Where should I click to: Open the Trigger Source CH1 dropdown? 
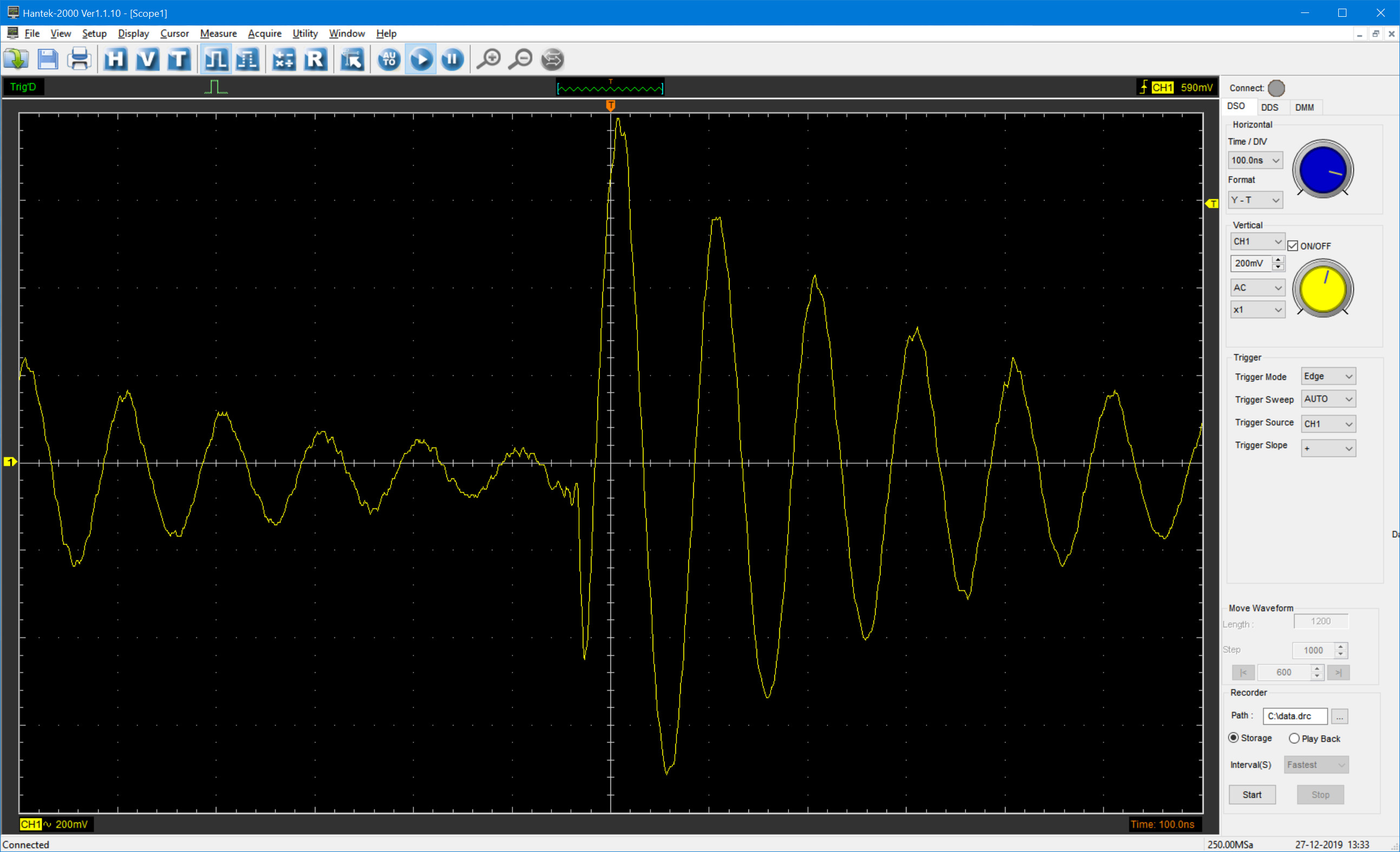coord(1329,424)
